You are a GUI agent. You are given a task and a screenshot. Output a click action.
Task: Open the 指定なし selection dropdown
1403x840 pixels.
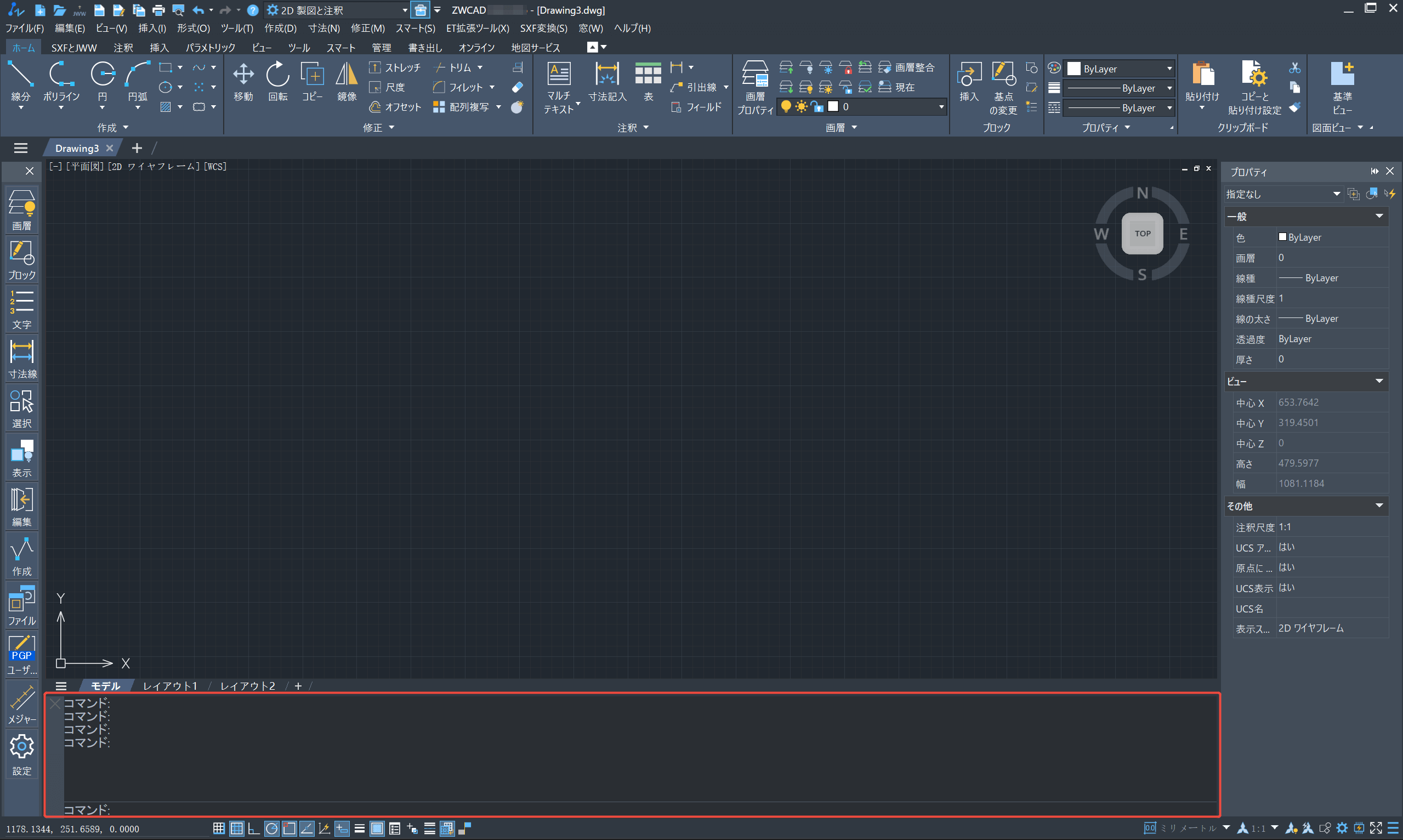[x=1283, y=194]
